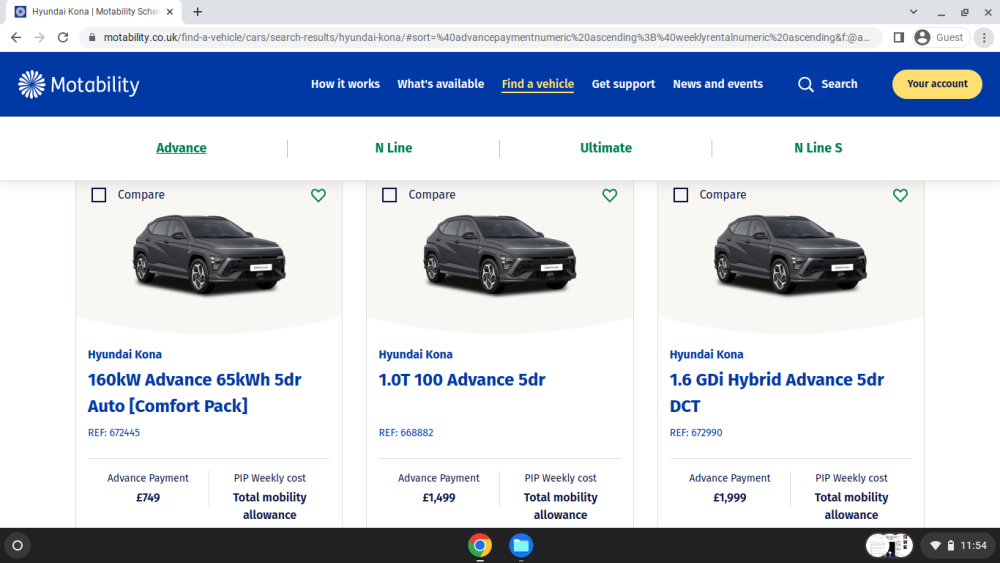Click Hyundai Kona label above 1.0T listing
Screen dimensions: 1000x563
(x=416, y=355)
